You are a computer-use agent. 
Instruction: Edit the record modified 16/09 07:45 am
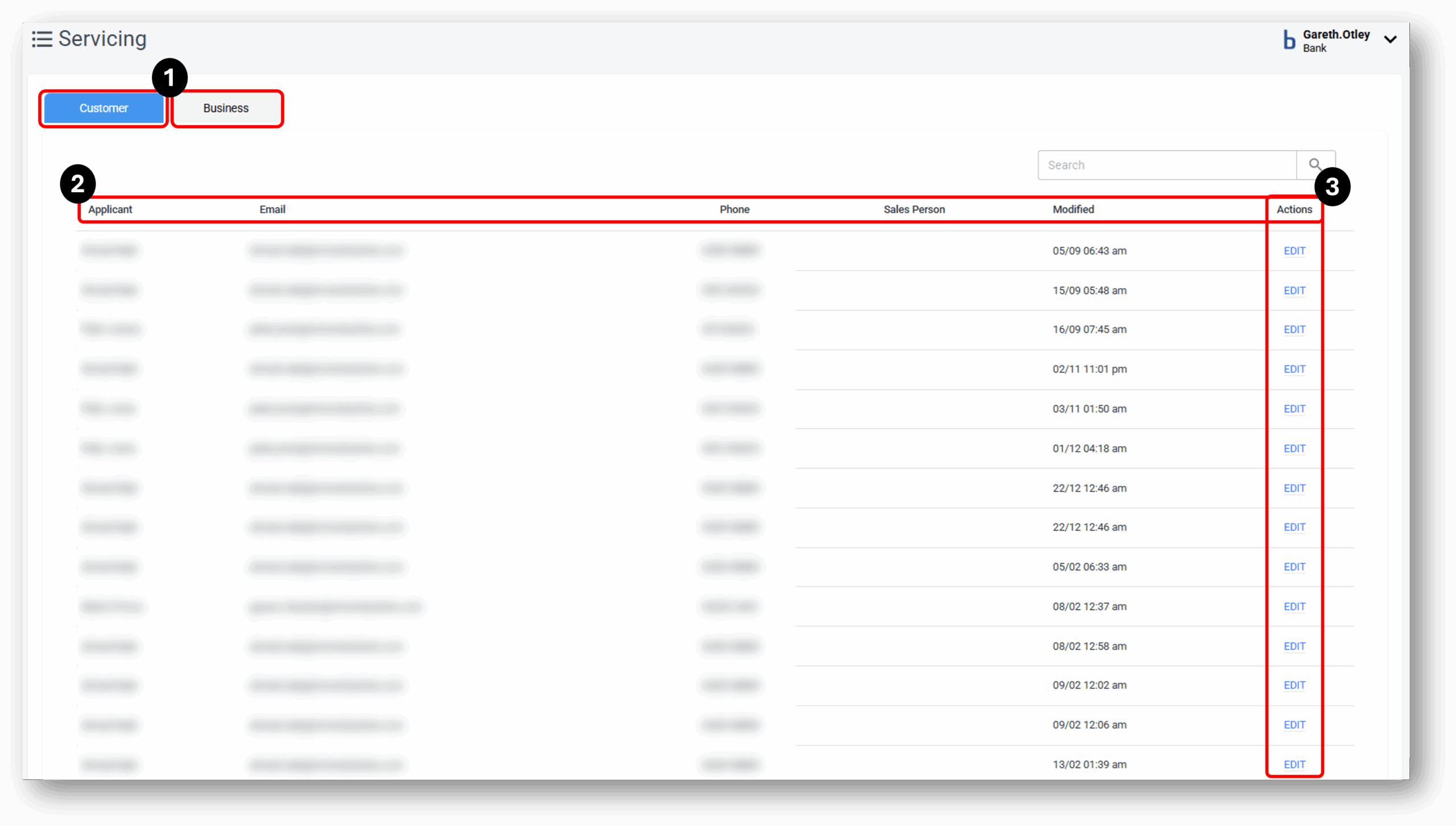[x=1294, y=329]
